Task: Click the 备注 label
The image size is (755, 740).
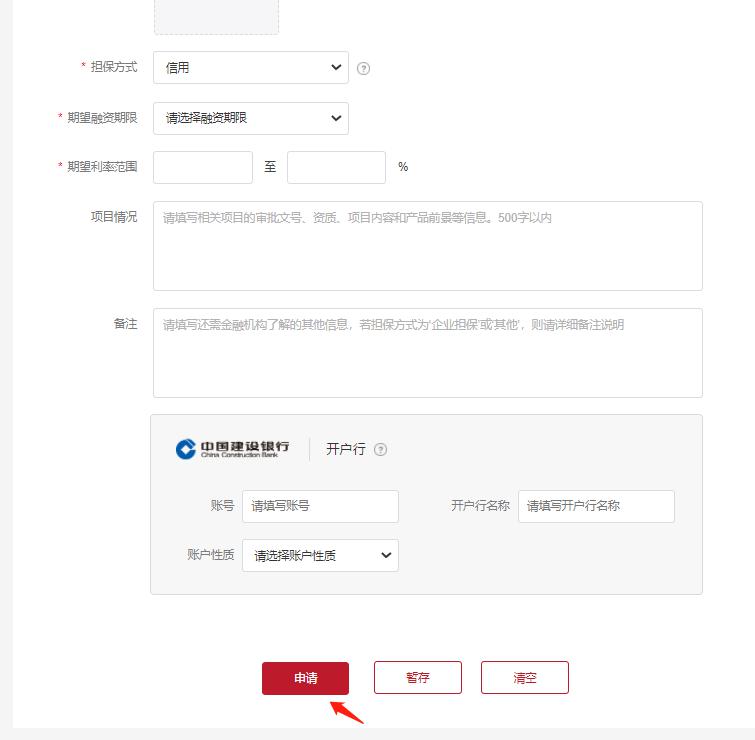Action: point(125,324)
